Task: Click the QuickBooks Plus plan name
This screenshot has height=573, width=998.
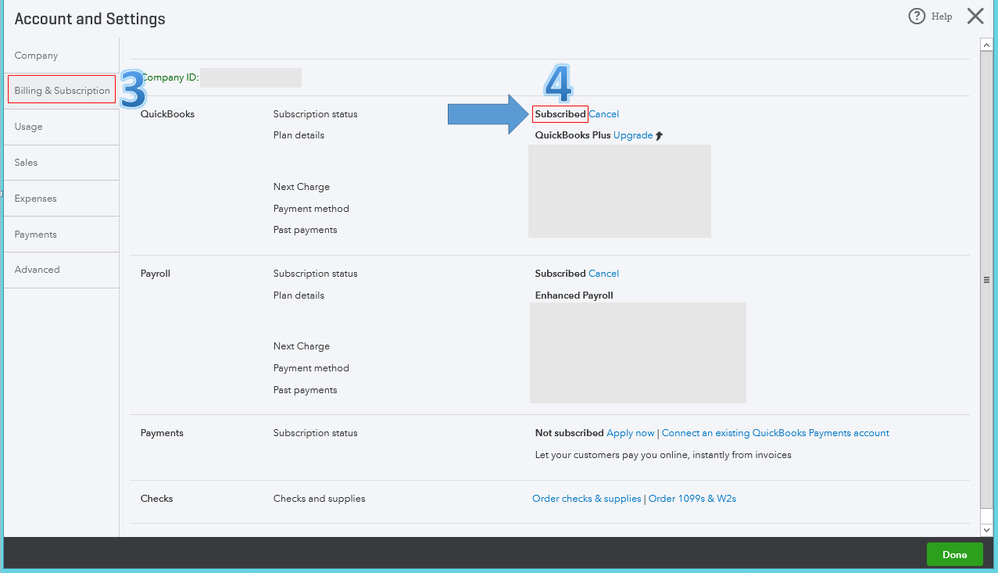Action: pyautogui.click(x=572, y=135)
